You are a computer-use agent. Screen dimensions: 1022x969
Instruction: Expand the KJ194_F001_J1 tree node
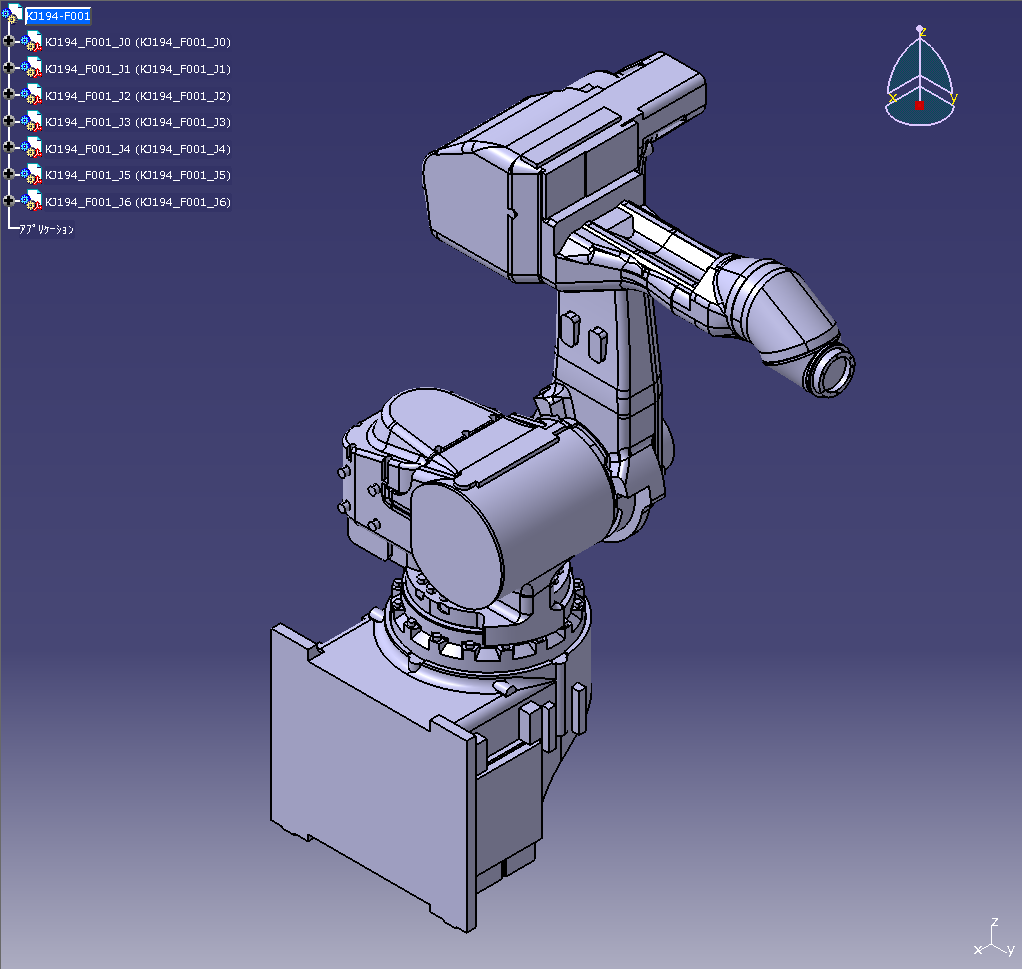(8, 68)
